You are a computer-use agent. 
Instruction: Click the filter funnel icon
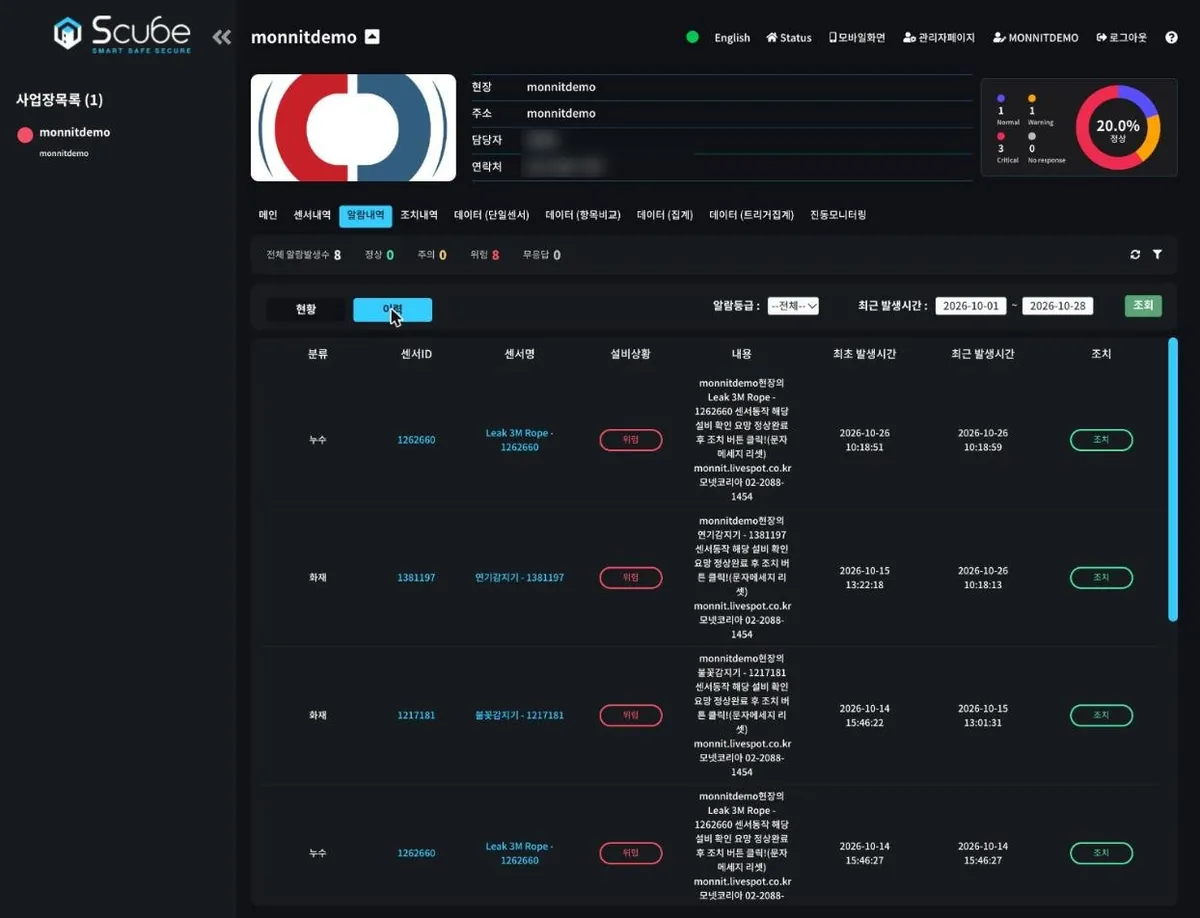1157,255
